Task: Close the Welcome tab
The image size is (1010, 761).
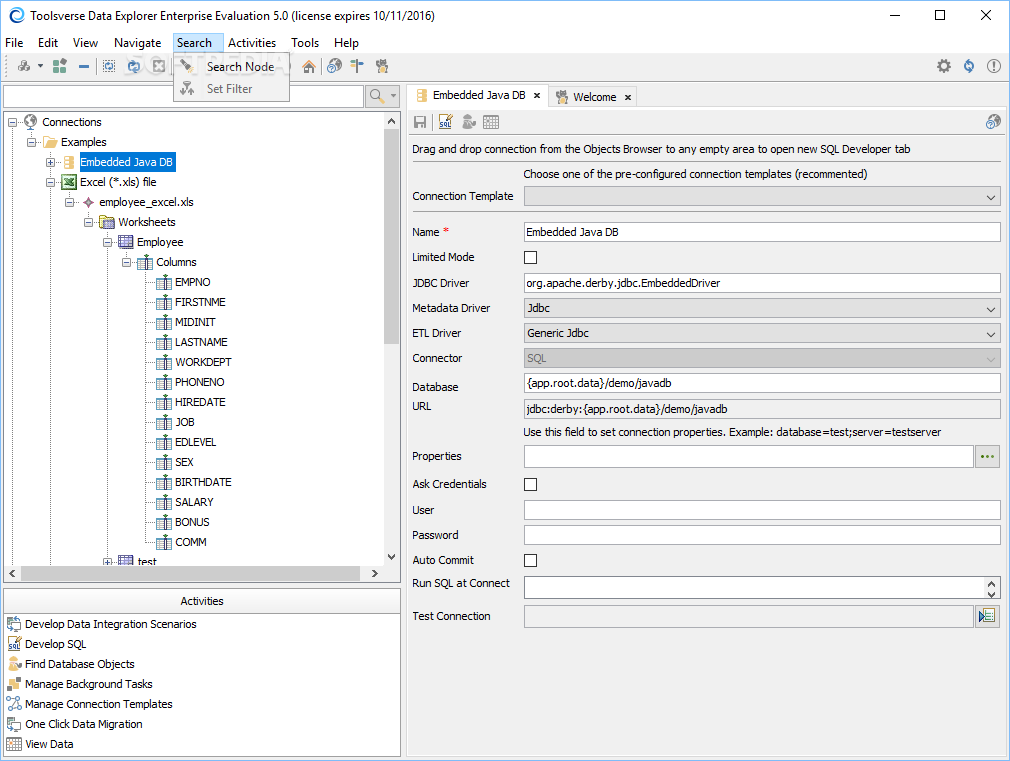Action: pos(627,97)
